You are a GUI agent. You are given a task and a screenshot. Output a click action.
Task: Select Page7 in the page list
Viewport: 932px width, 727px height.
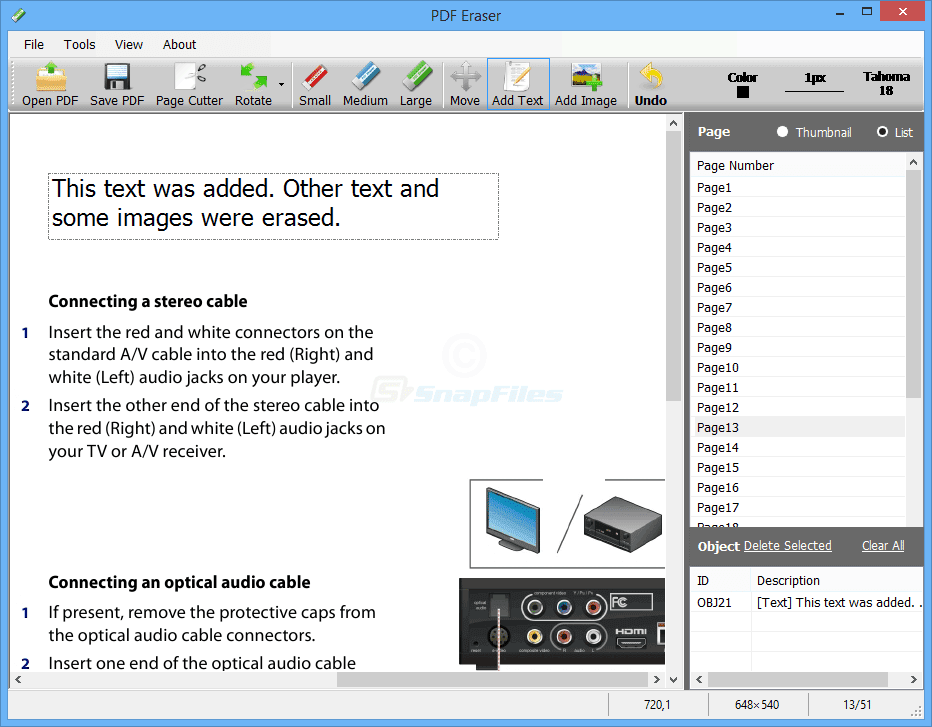(798, 308)
